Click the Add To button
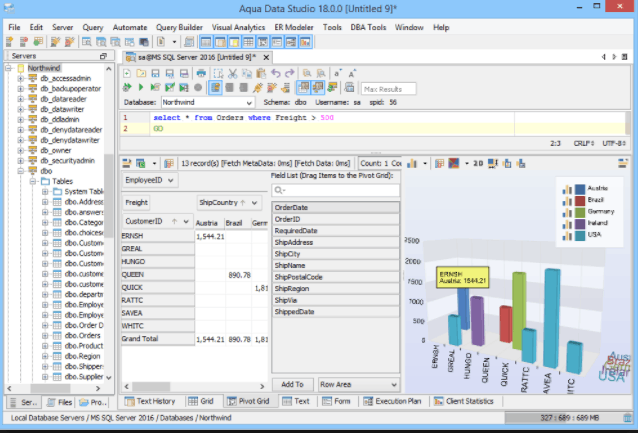638x433 pixels. [x=292, y=385]
